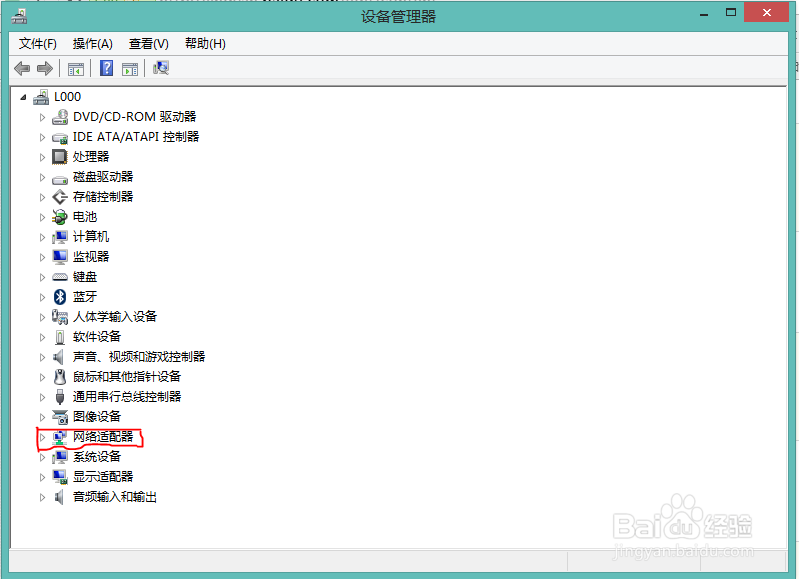Expand the 处理器 node arrow

[x=42, y=157]
